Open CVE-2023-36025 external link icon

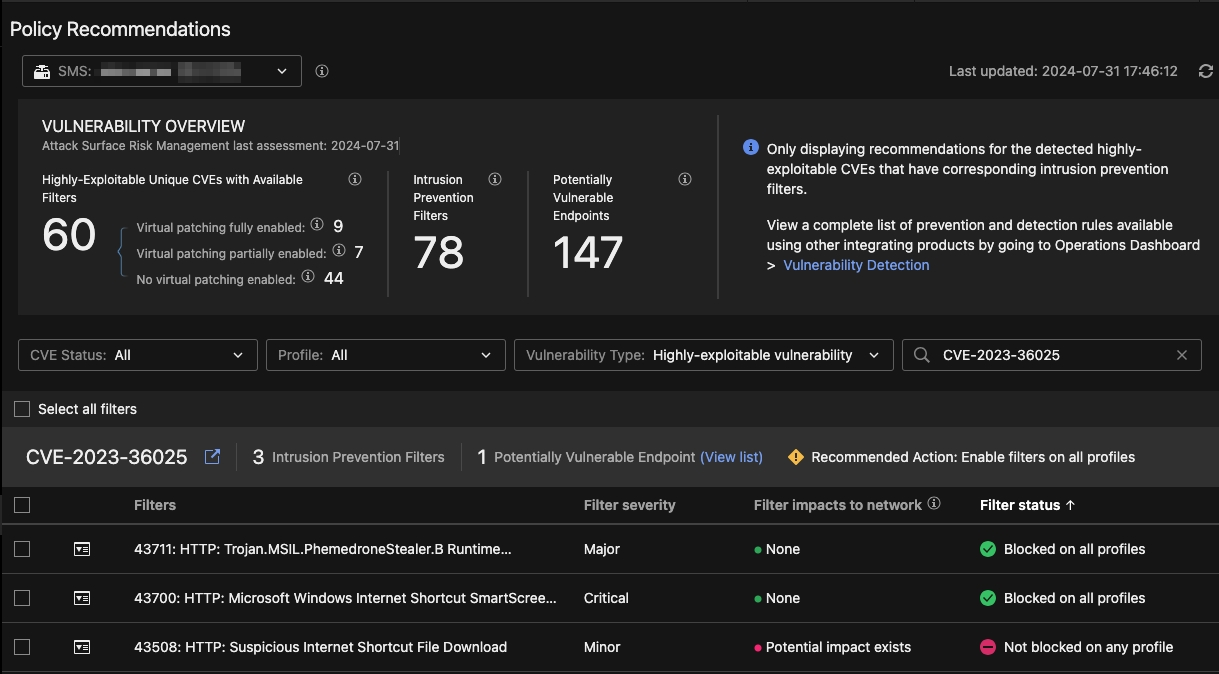[212, 457]
